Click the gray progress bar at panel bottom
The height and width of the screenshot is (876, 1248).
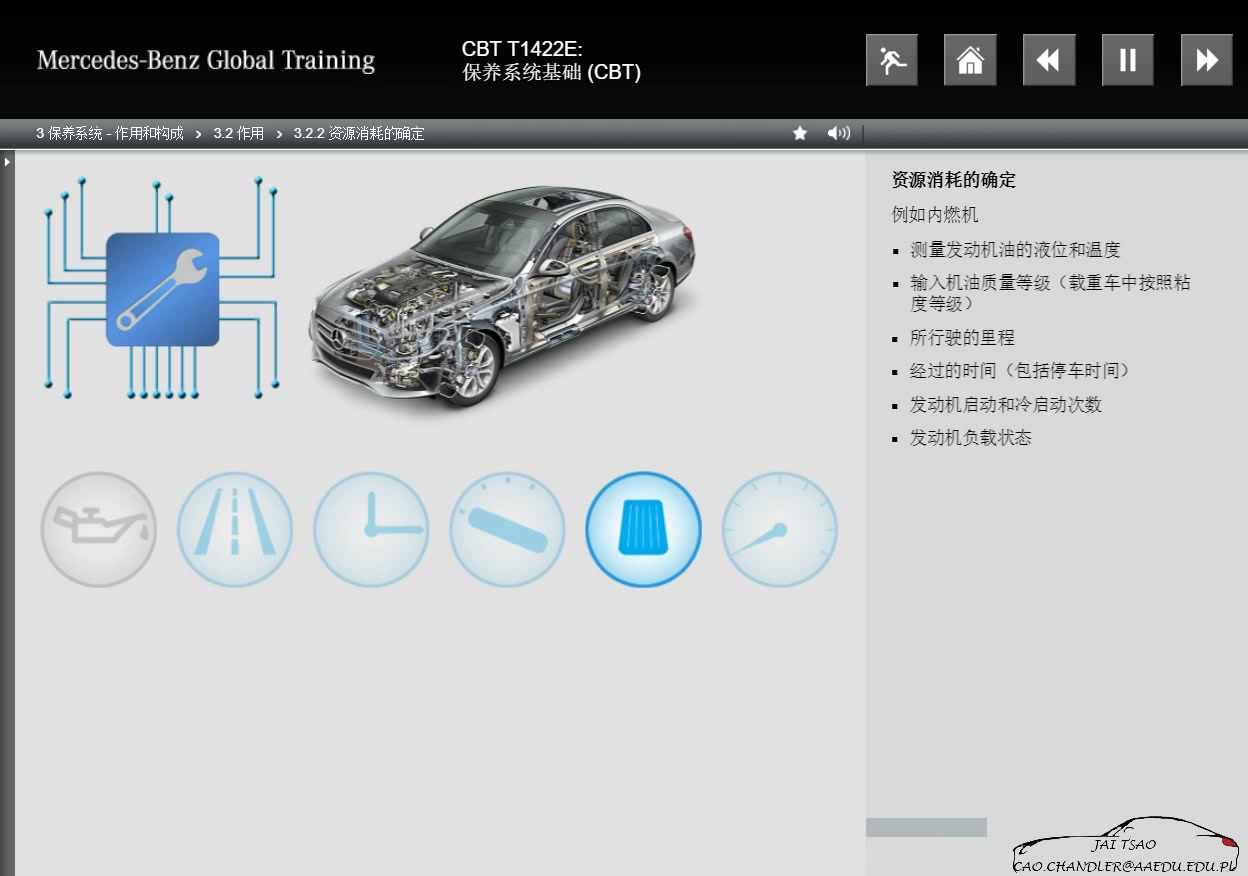coord(926,827)
